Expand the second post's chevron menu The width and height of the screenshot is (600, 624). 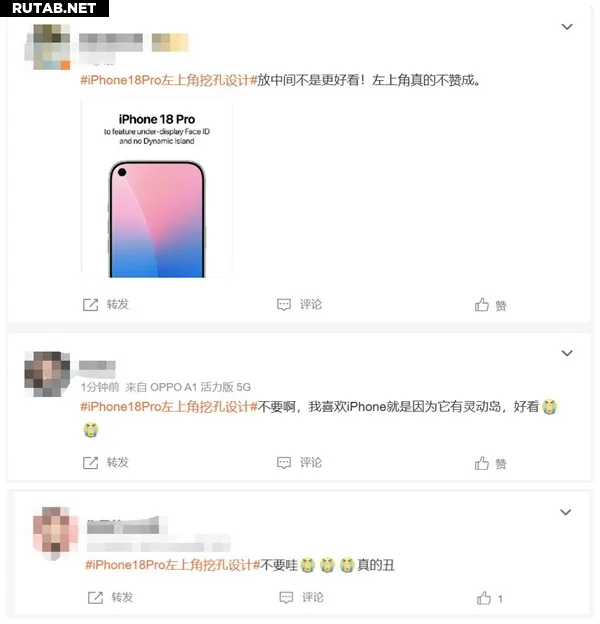pos(567,353)
